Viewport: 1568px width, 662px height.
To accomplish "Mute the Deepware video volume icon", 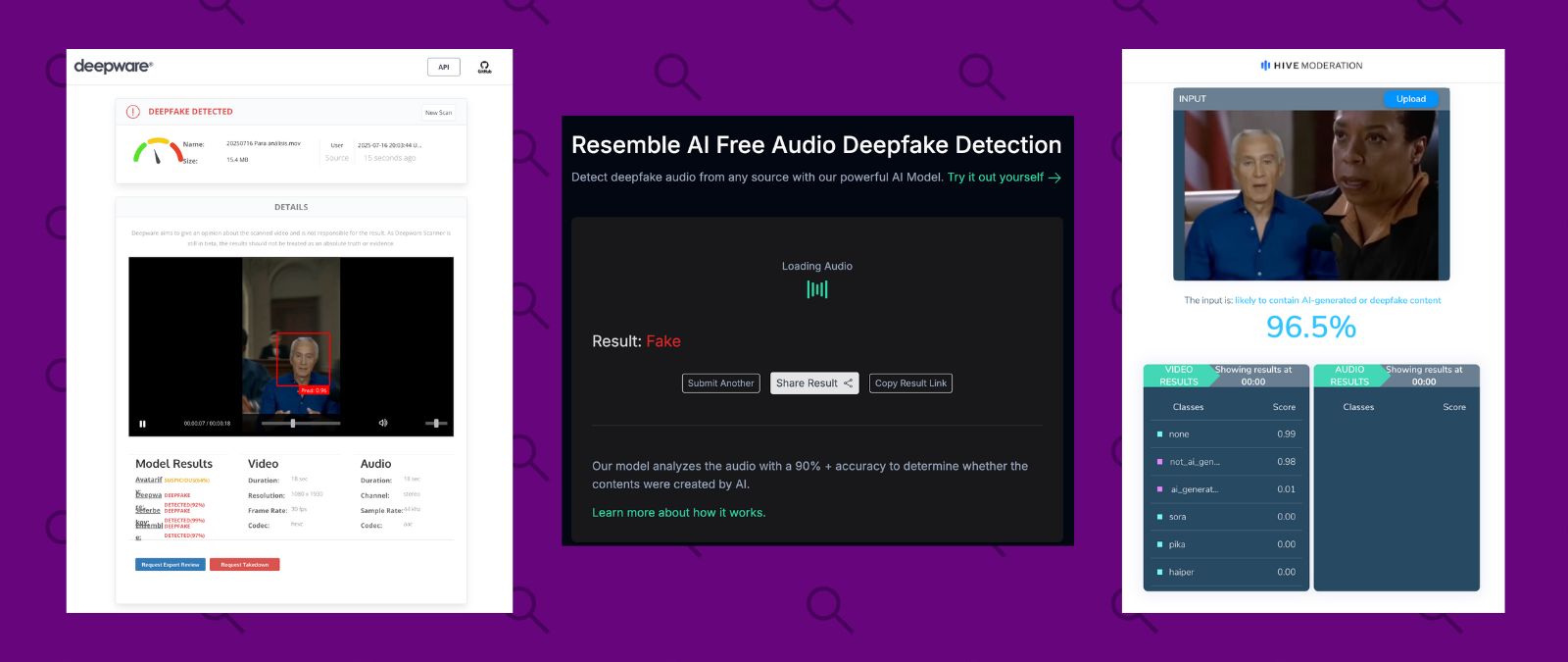I will (383, 423).
